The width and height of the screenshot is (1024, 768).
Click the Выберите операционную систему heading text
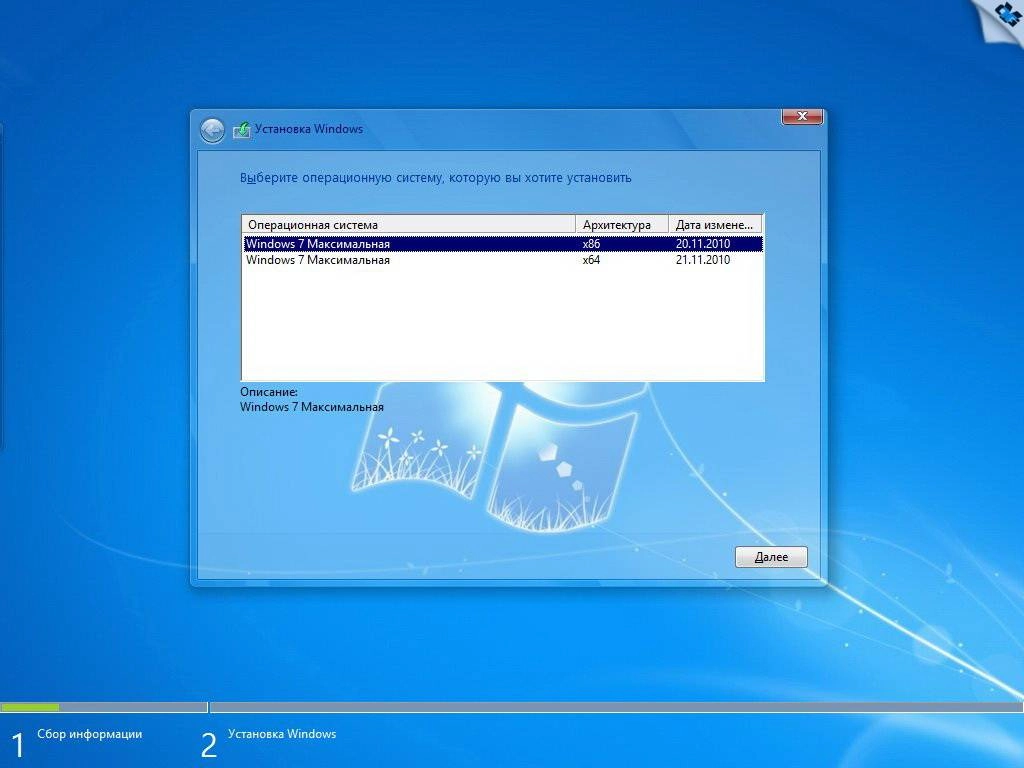pos(435,177)
